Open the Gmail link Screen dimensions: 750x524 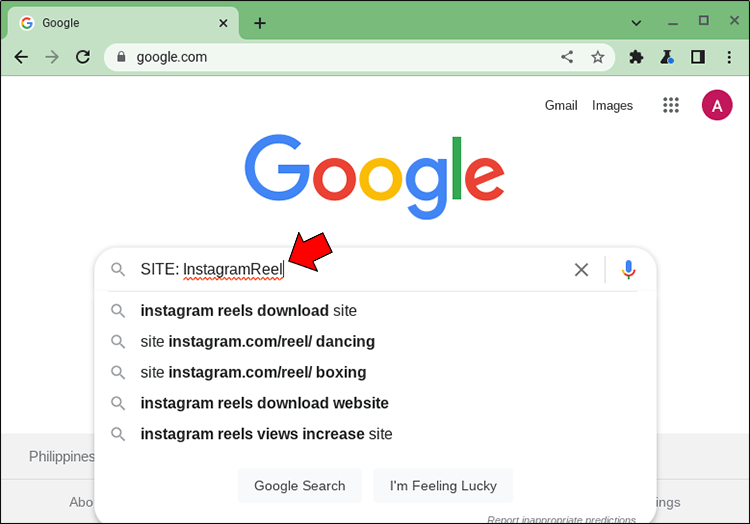561,105
